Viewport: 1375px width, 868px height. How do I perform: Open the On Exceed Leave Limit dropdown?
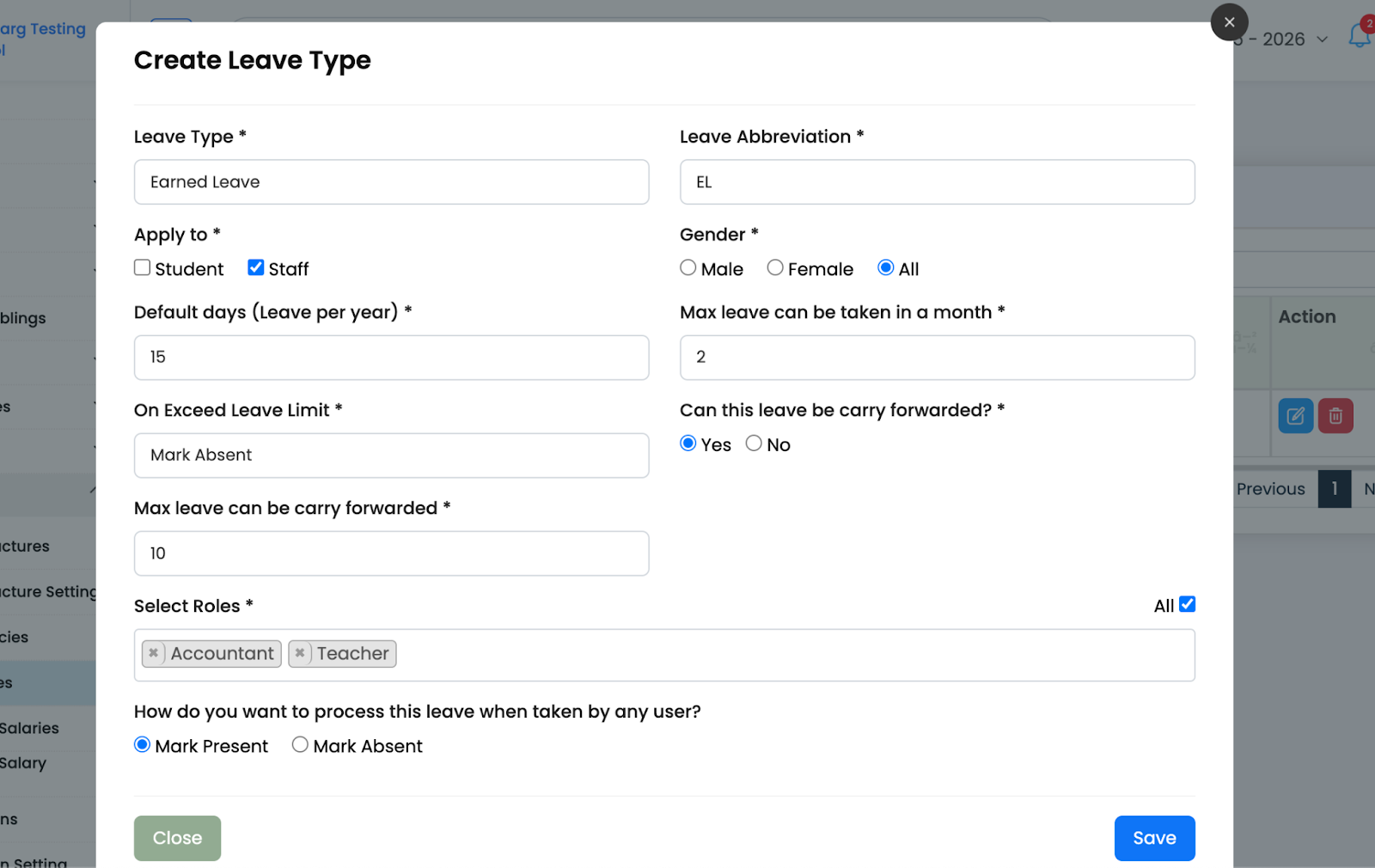tap(391, 455)
